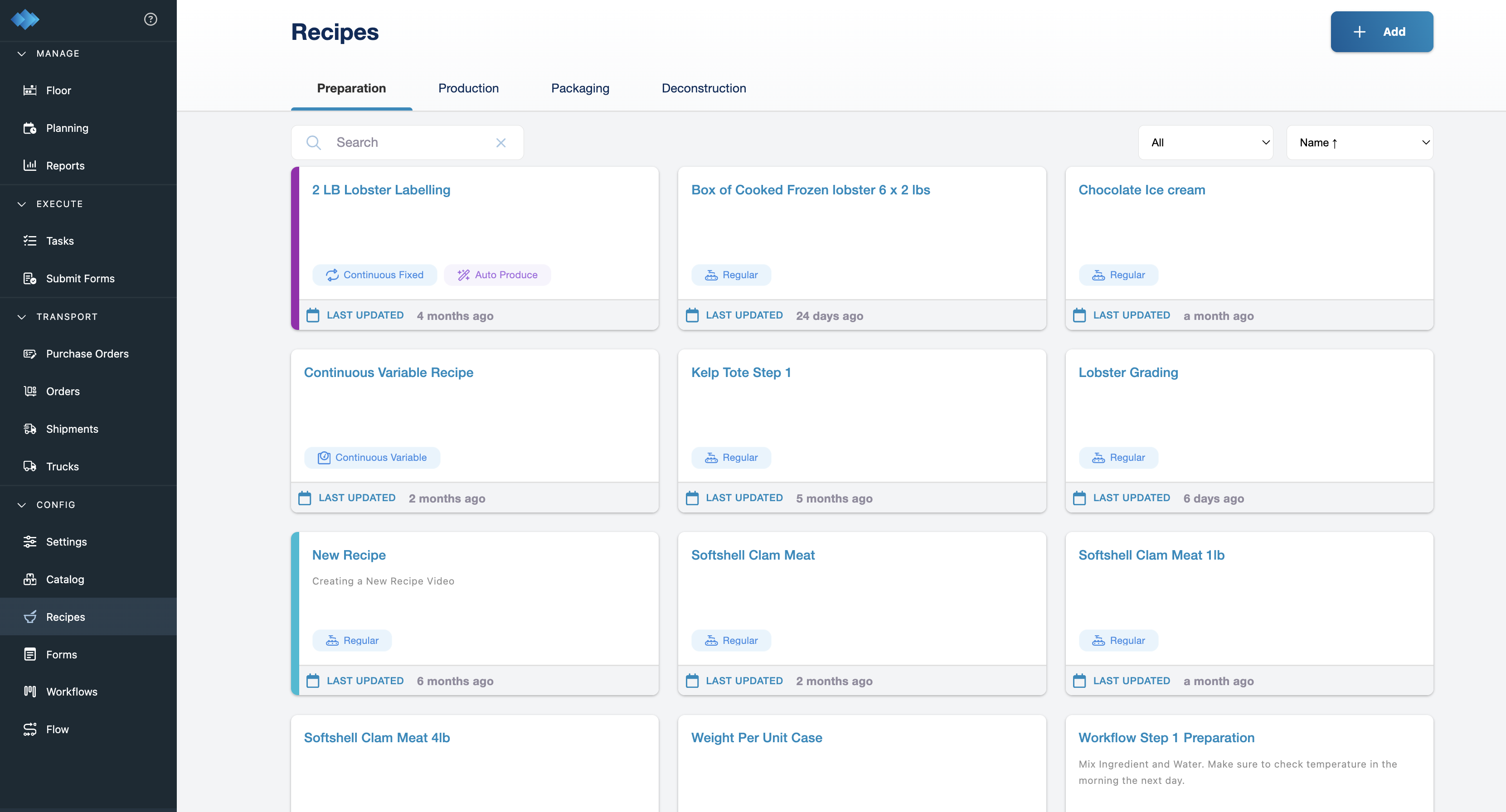Open the Floor page icon in sidebar

click(30, 90)
